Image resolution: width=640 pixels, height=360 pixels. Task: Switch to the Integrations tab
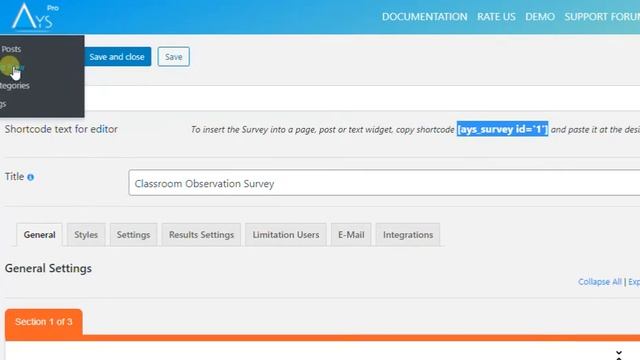coord(408,235)
